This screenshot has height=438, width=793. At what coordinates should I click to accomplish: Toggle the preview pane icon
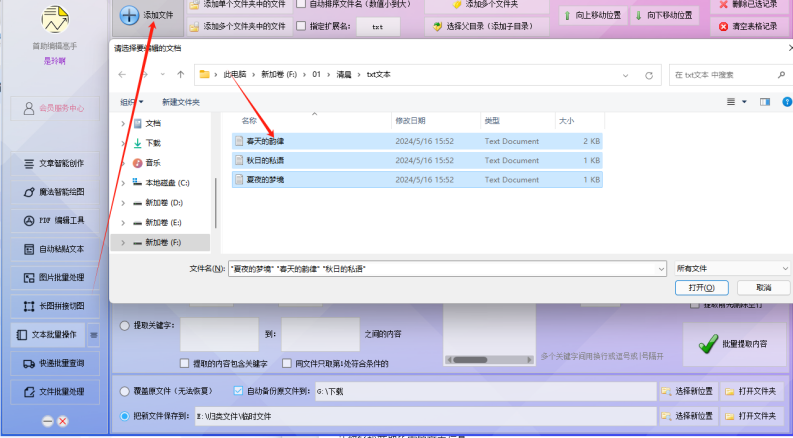click(x=765, y=102)
